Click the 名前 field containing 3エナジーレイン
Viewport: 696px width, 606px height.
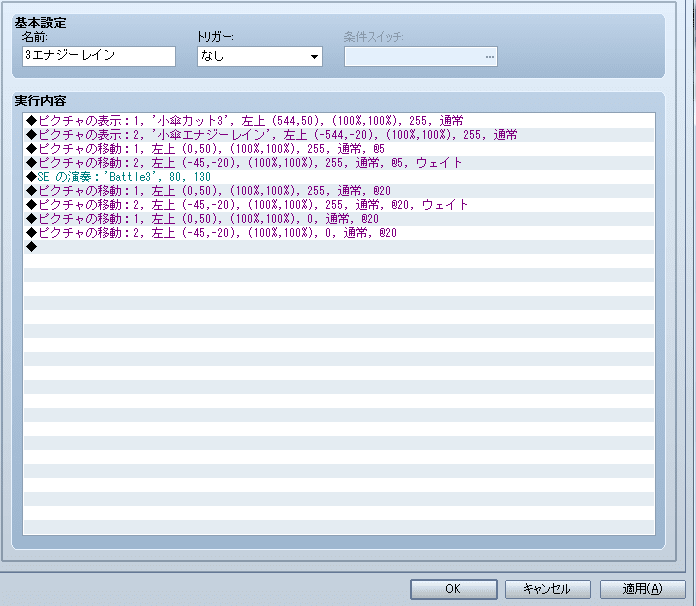coord(99,56)
